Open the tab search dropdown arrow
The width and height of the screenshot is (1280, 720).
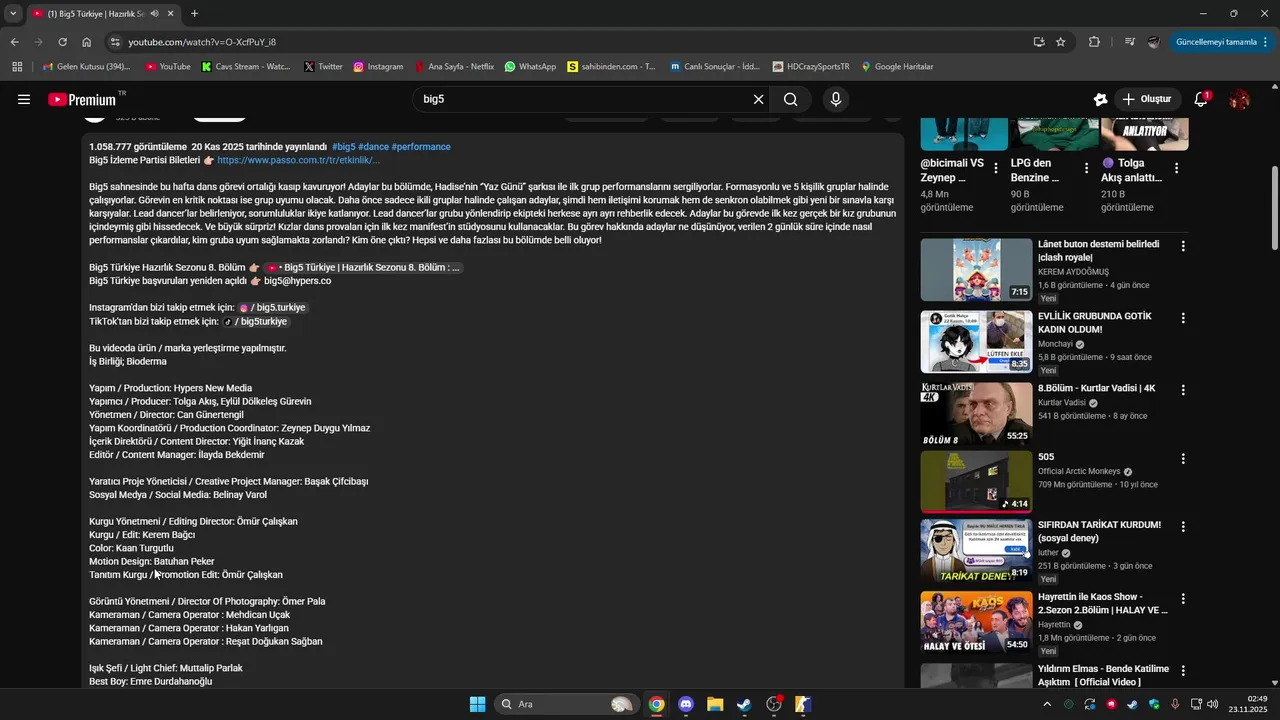click(13, 14)
